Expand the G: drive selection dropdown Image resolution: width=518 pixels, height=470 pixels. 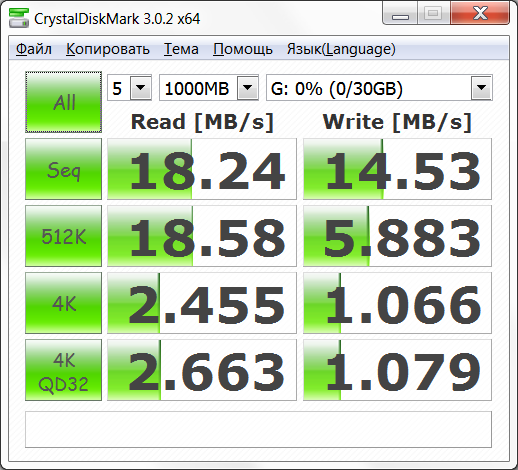click(x=481, y=88)
